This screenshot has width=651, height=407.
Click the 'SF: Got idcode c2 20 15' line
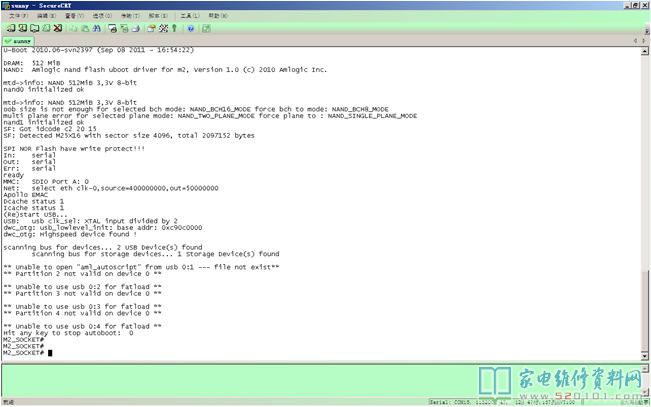pos(49,129)
